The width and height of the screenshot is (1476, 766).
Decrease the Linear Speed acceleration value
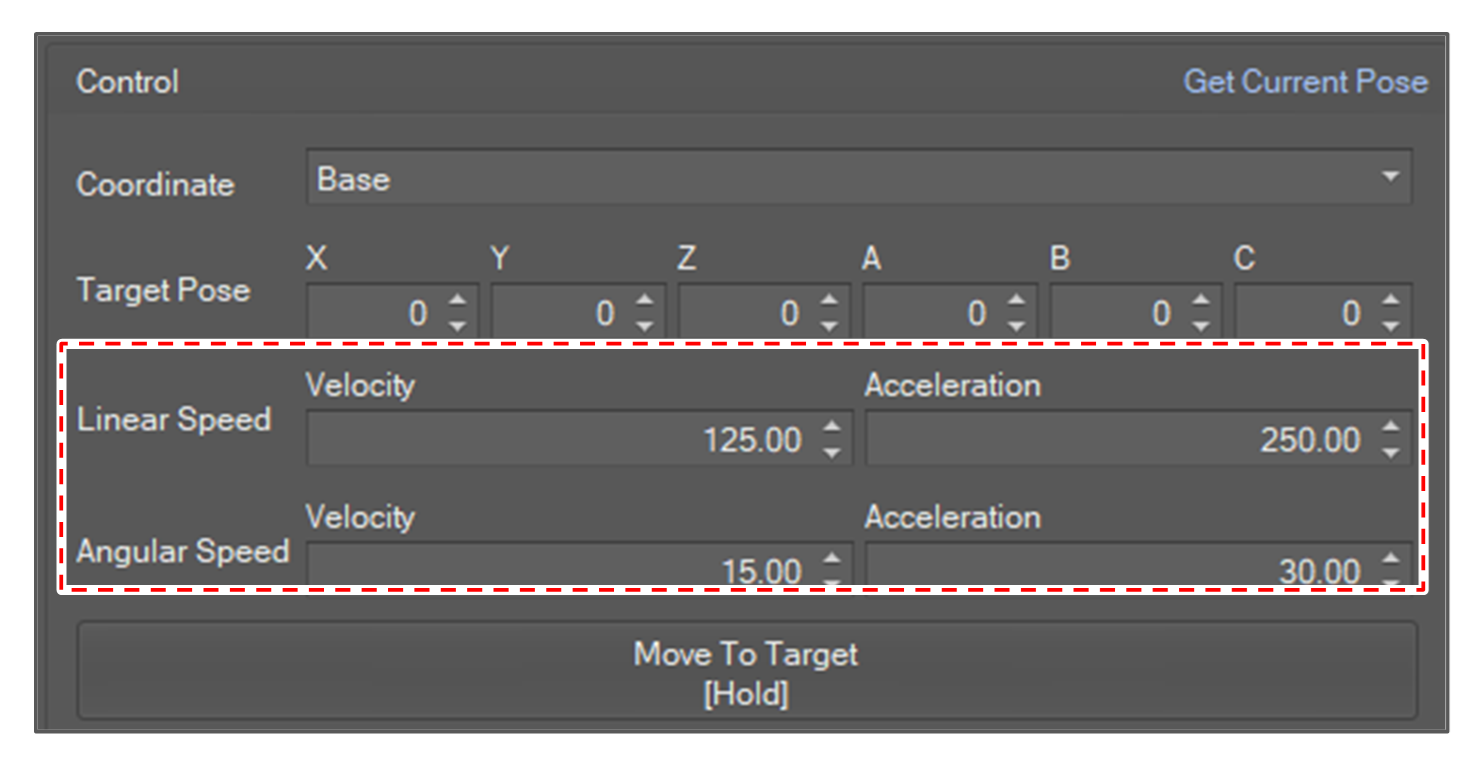click(1390, 452)
